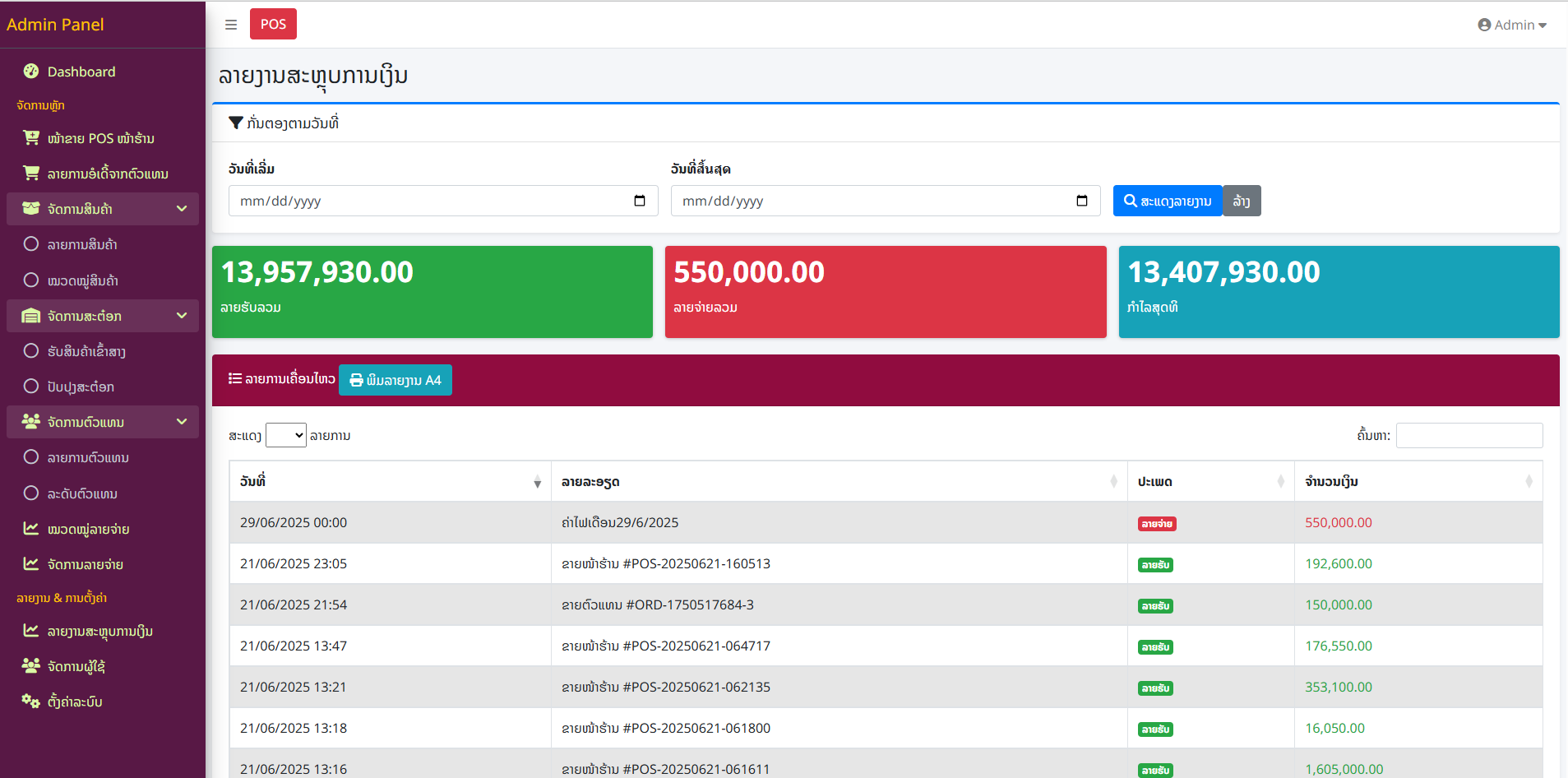Click the users icon for ຈັດການຜູ້ໃຊ້
Image resolution: width=1568 pixels, height=778 pixels.
click(x=31, y=666)
